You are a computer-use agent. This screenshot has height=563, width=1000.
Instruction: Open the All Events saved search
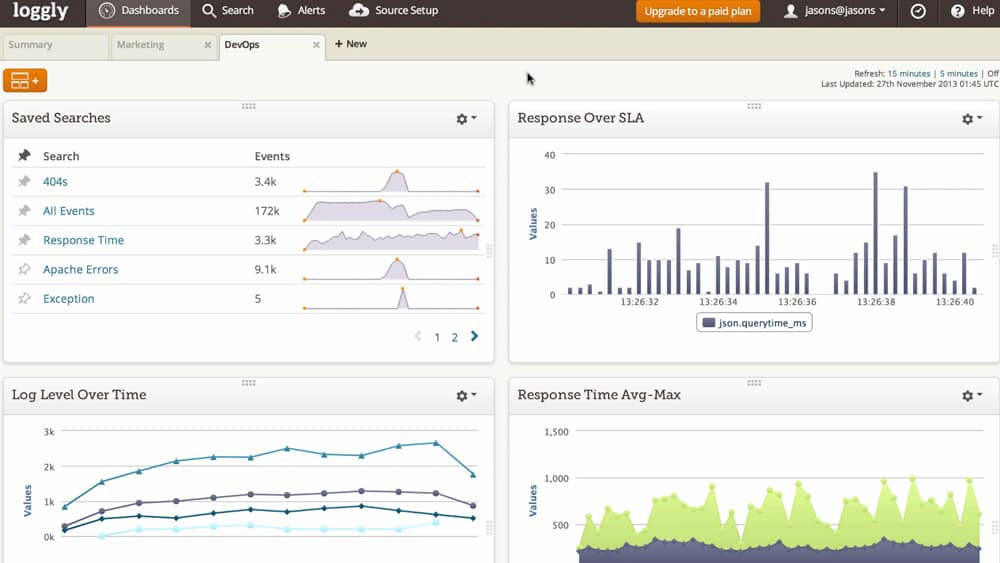point(69,211)
